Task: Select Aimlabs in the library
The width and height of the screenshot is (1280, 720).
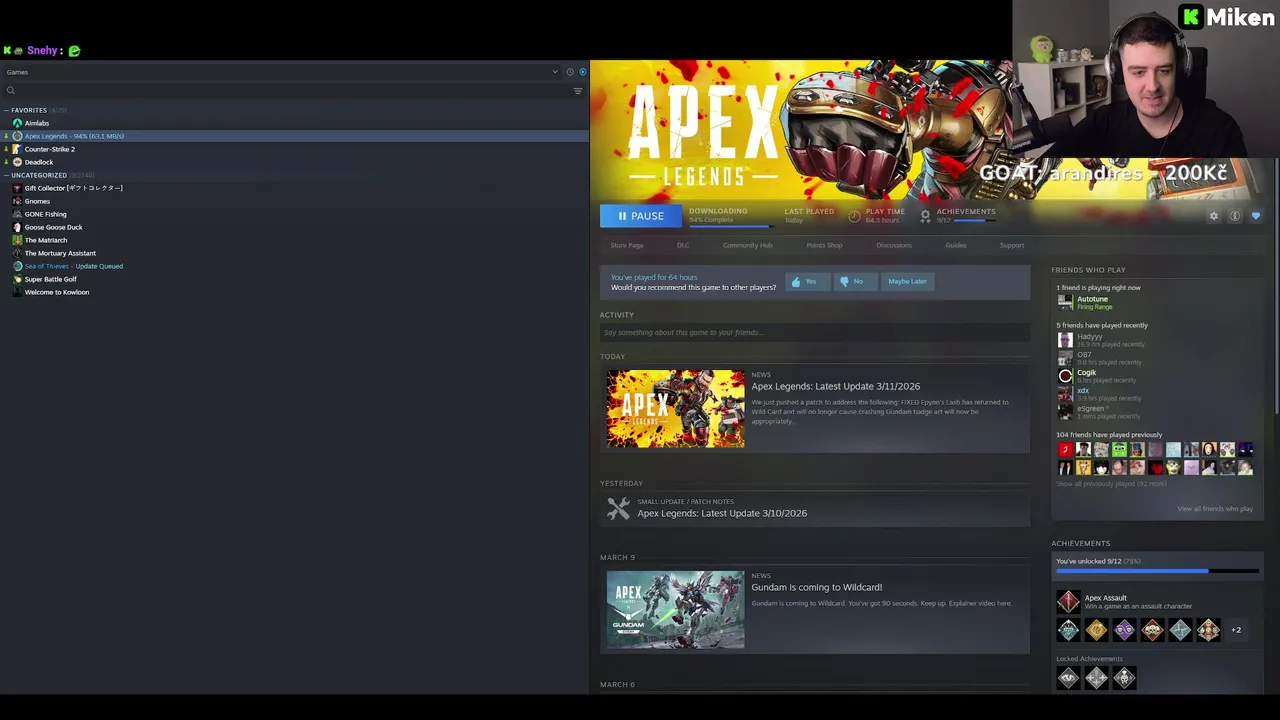Action: 37,123
